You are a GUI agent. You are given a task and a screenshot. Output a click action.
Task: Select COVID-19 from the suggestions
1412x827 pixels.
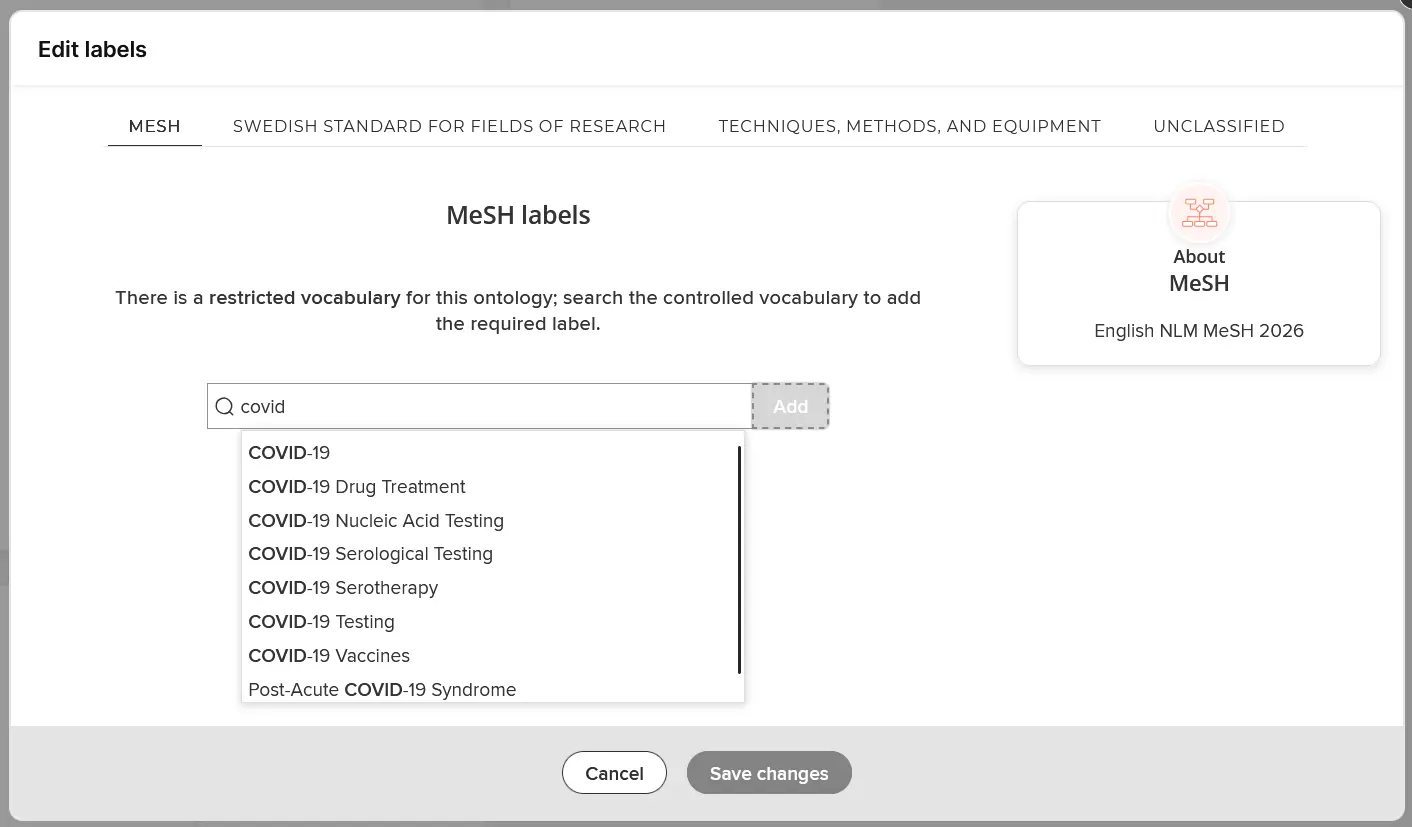[289, 453]
